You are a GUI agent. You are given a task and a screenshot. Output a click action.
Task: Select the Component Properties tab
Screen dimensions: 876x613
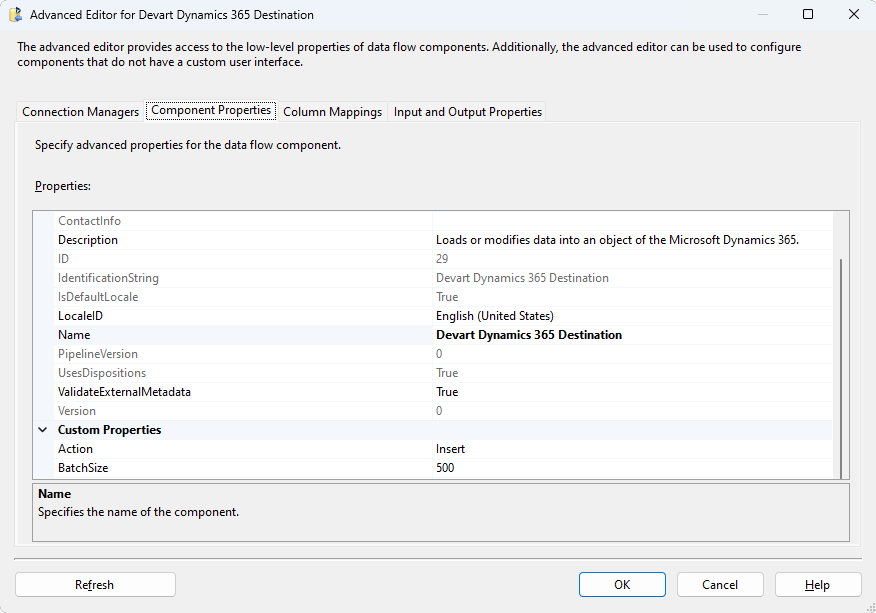tap(211, 111)
